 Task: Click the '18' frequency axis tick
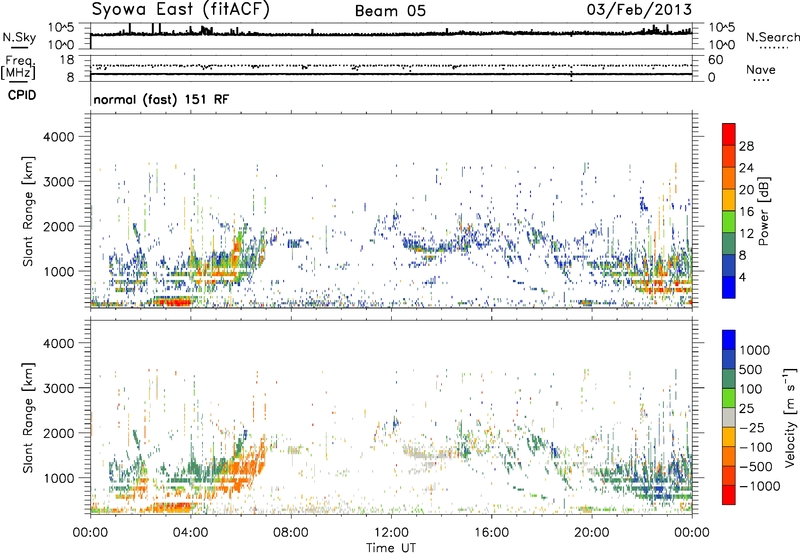pos(67,60)
